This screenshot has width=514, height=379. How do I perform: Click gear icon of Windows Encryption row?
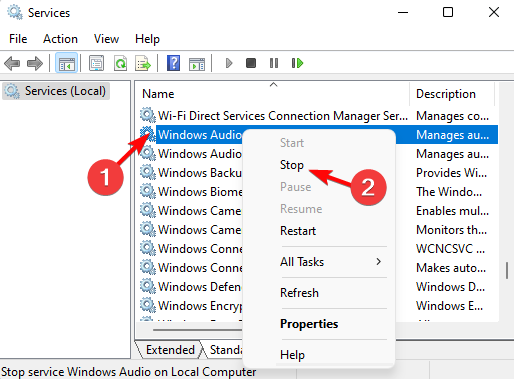pos(148,305)
